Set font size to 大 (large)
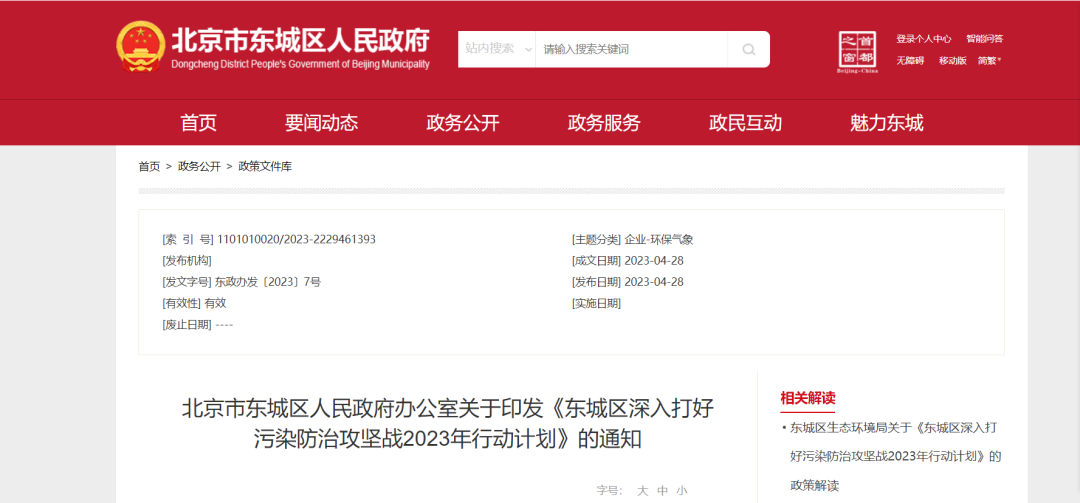 point(643,490)
